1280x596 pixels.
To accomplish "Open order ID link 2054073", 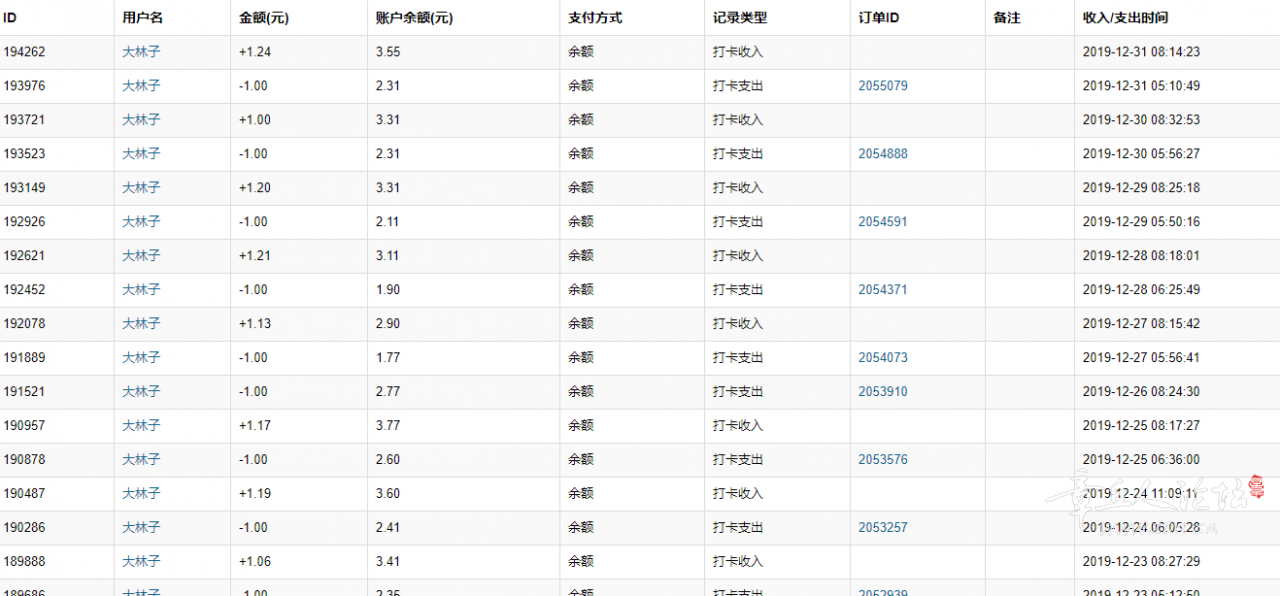I will 883,358.
